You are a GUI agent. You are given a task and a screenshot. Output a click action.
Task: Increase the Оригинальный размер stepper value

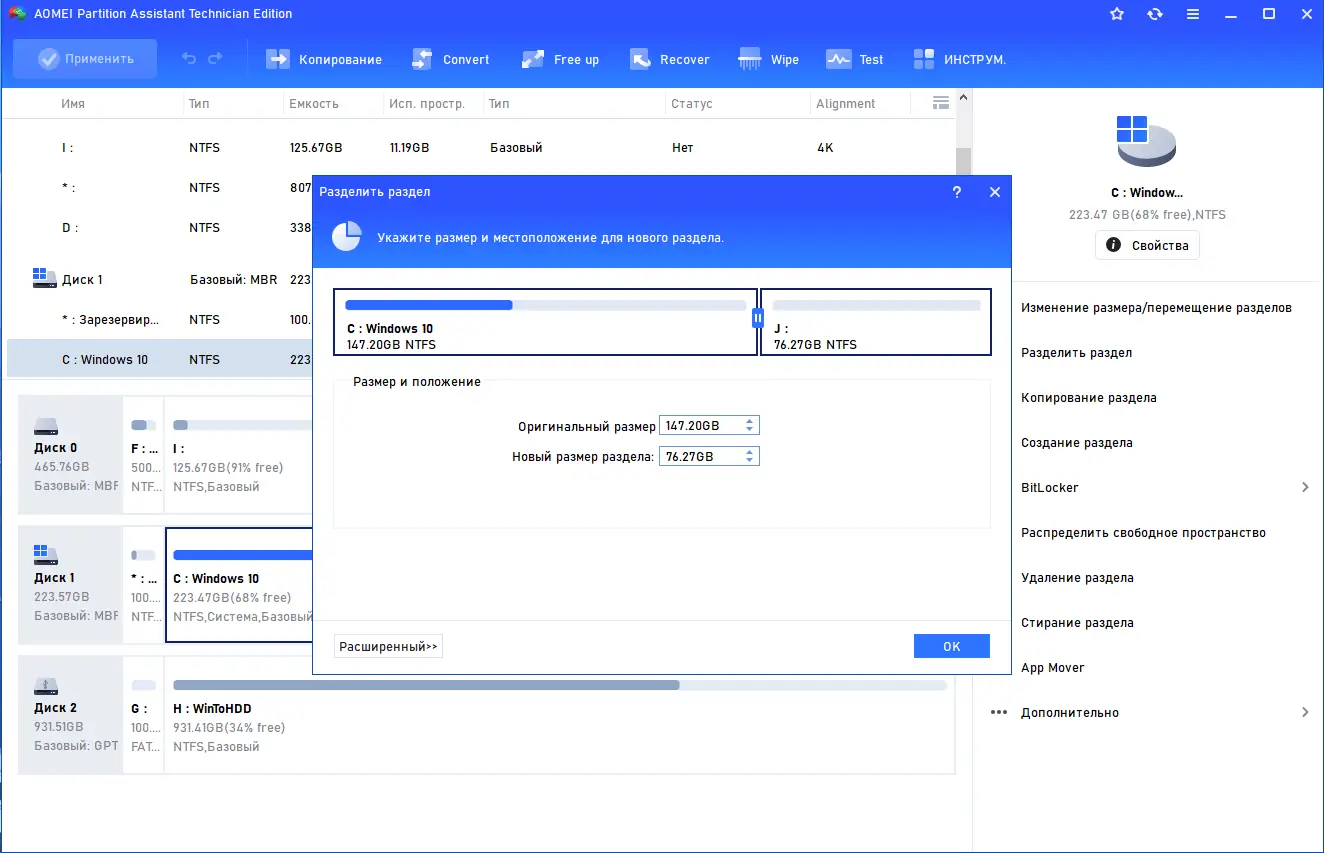[750, 421]
